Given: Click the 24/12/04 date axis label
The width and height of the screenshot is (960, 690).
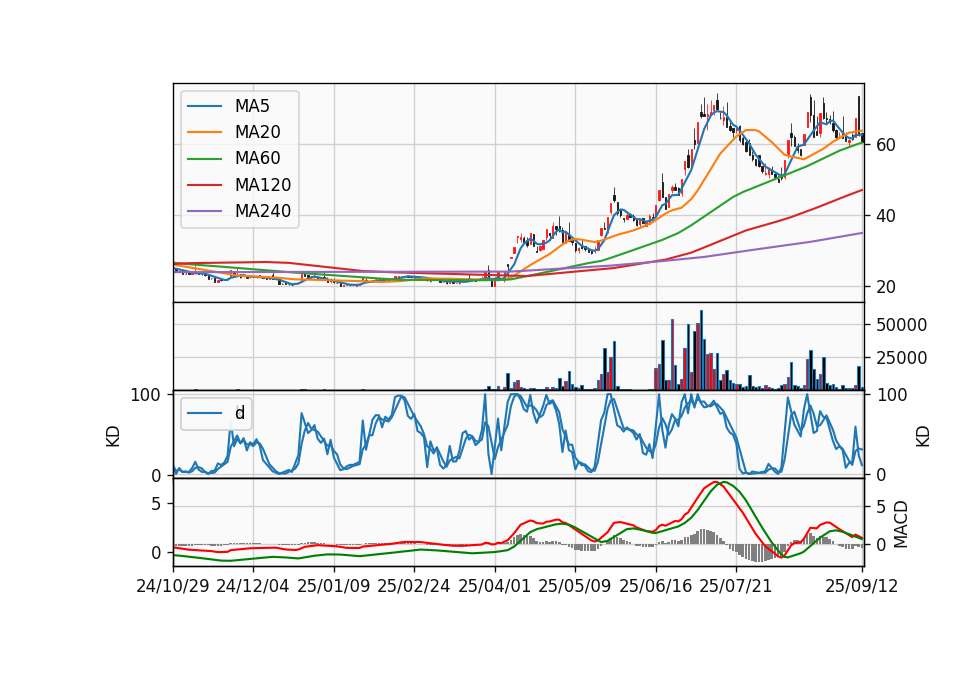Looking at the screenshot, I should 253,586.
